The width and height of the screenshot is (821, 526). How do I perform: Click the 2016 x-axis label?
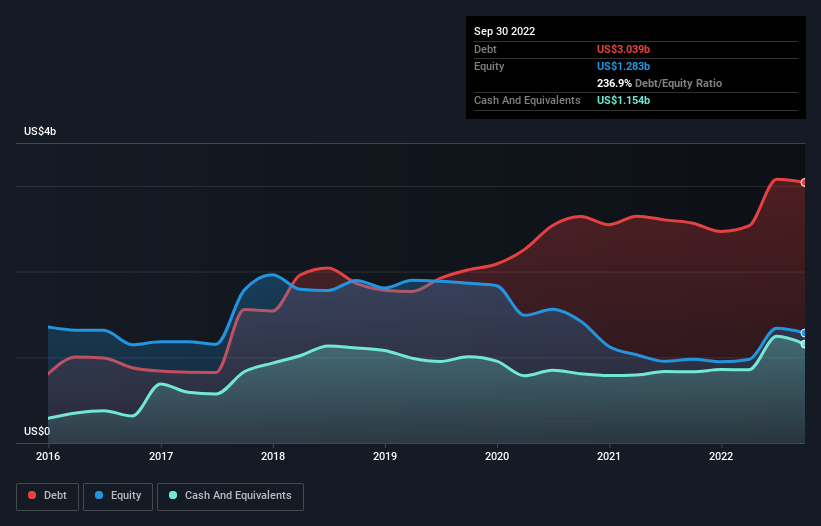pyautogui.click(x=48, y=456)
